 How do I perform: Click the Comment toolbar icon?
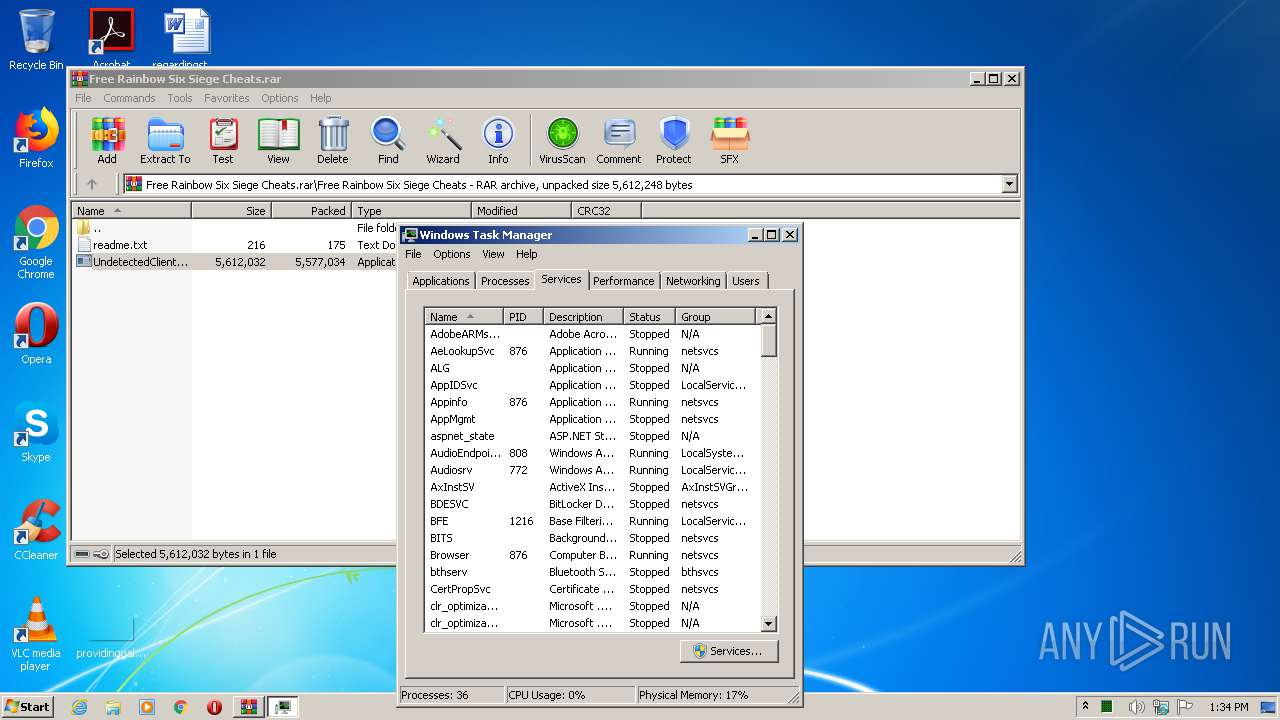pos(619,140)
